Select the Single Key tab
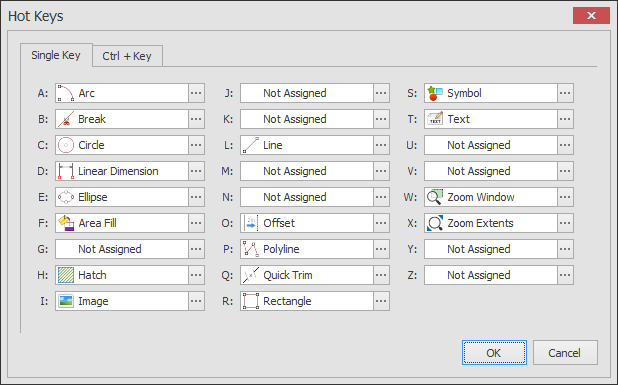The height and width of the screenshot is (385, 618). point(56,55)
